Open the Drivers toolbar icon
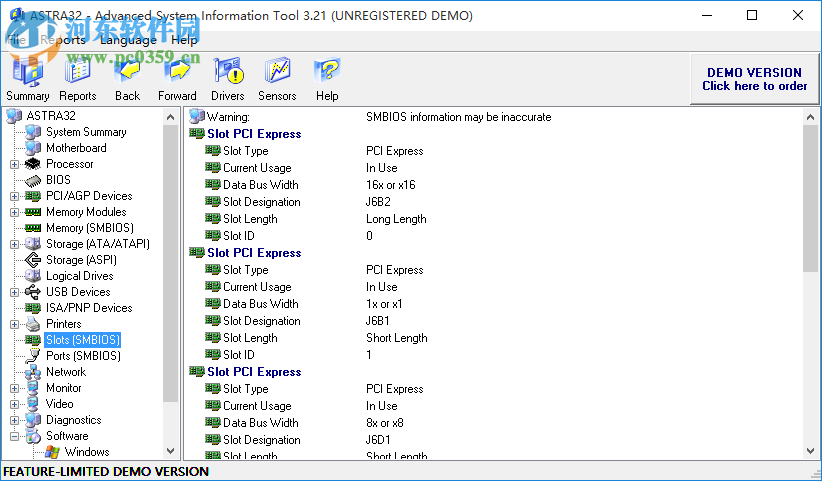Image resolution: width=822 pixels, height=481 pixels. [227, 73]
